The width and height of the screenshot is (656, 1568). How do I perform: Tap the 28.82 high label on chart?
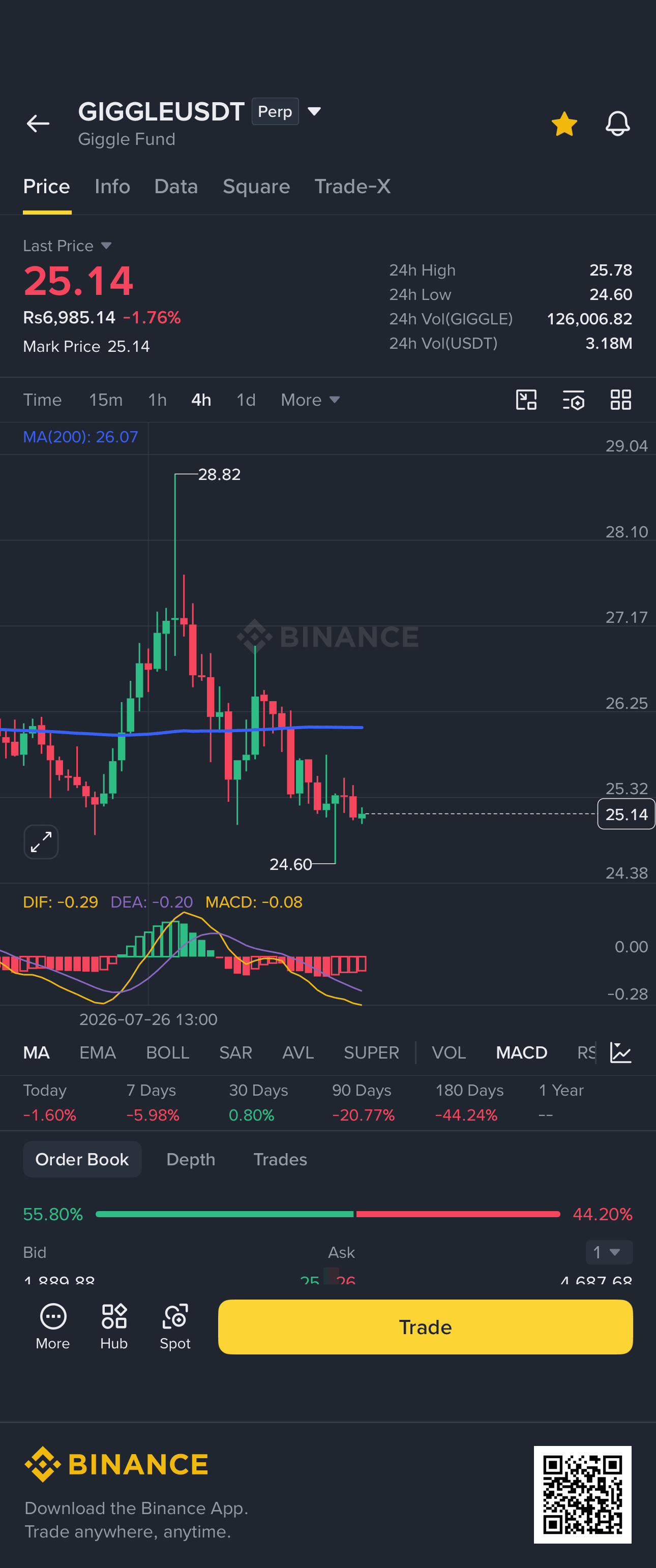(x=219, y=474)
